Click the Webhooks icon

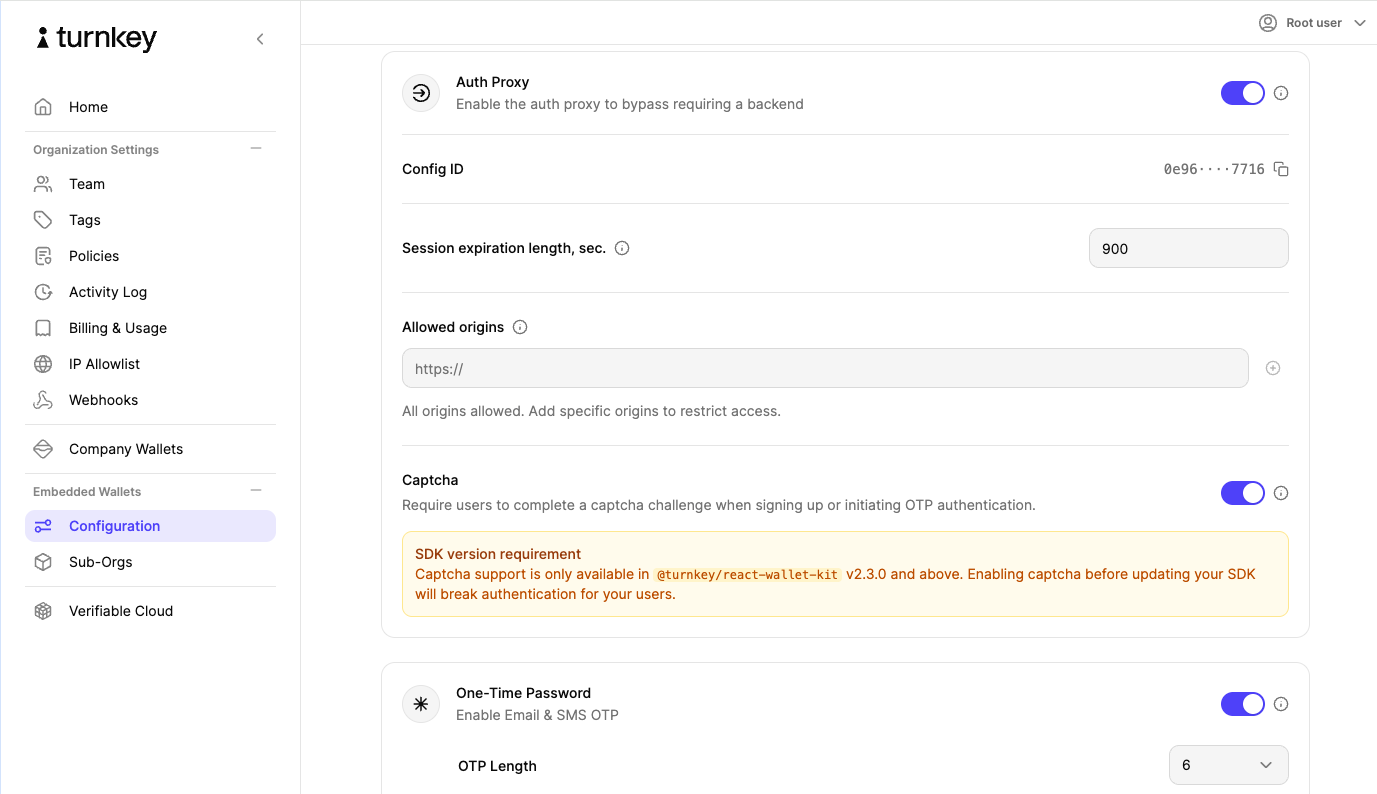(43, 400)
